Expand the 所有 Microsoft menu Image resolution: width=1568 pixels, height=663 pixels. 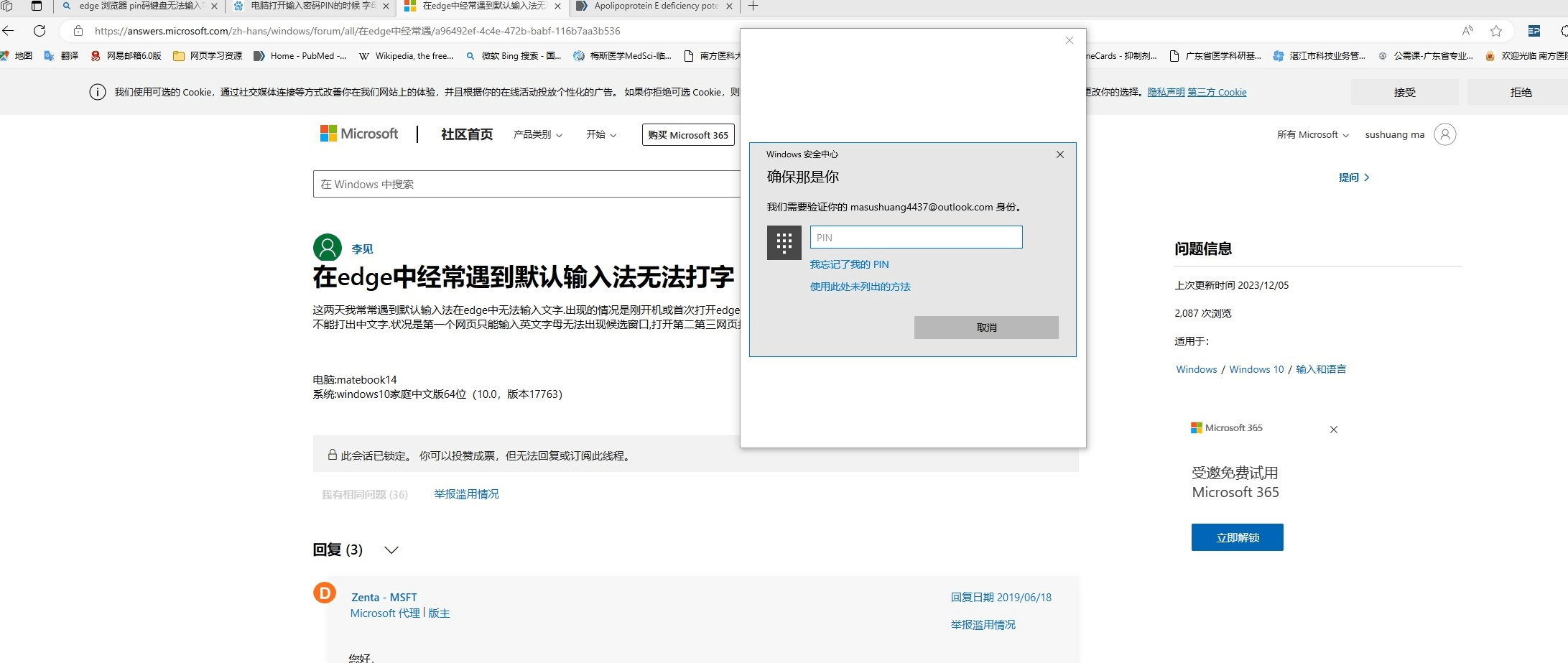tap(1312, 134)
